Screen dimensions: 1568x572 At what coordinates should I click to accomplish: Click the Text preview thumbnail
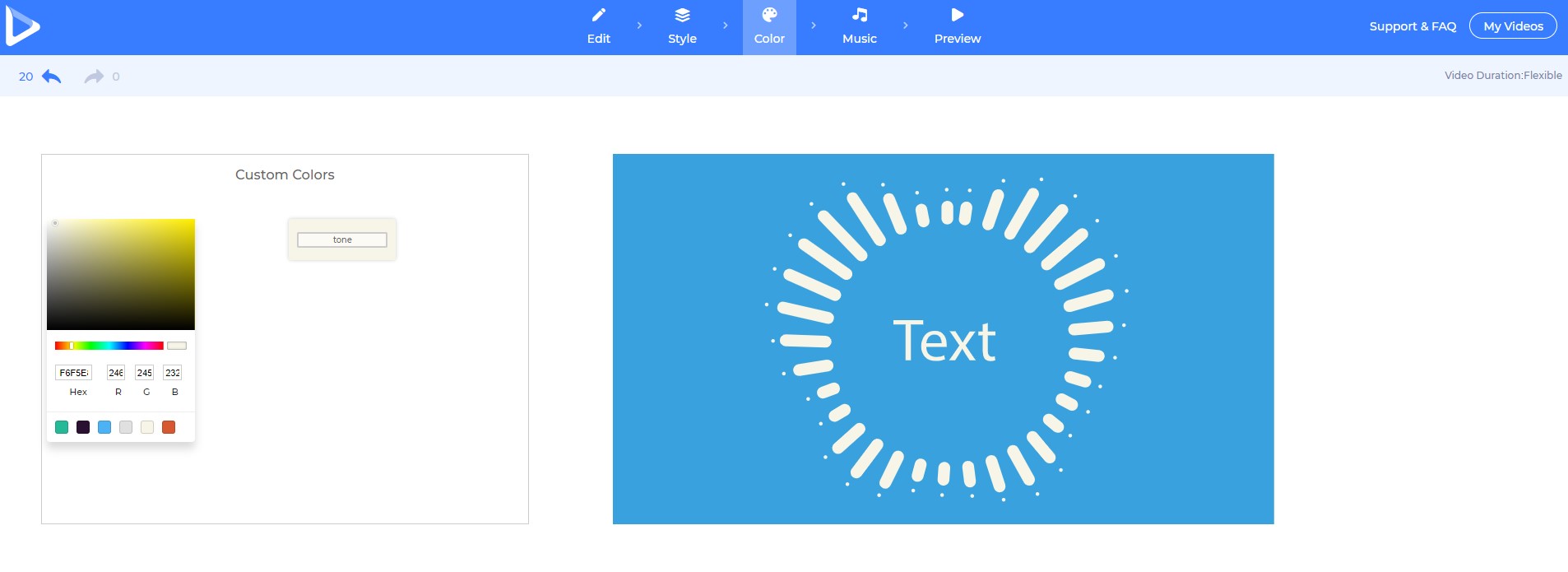943,339
